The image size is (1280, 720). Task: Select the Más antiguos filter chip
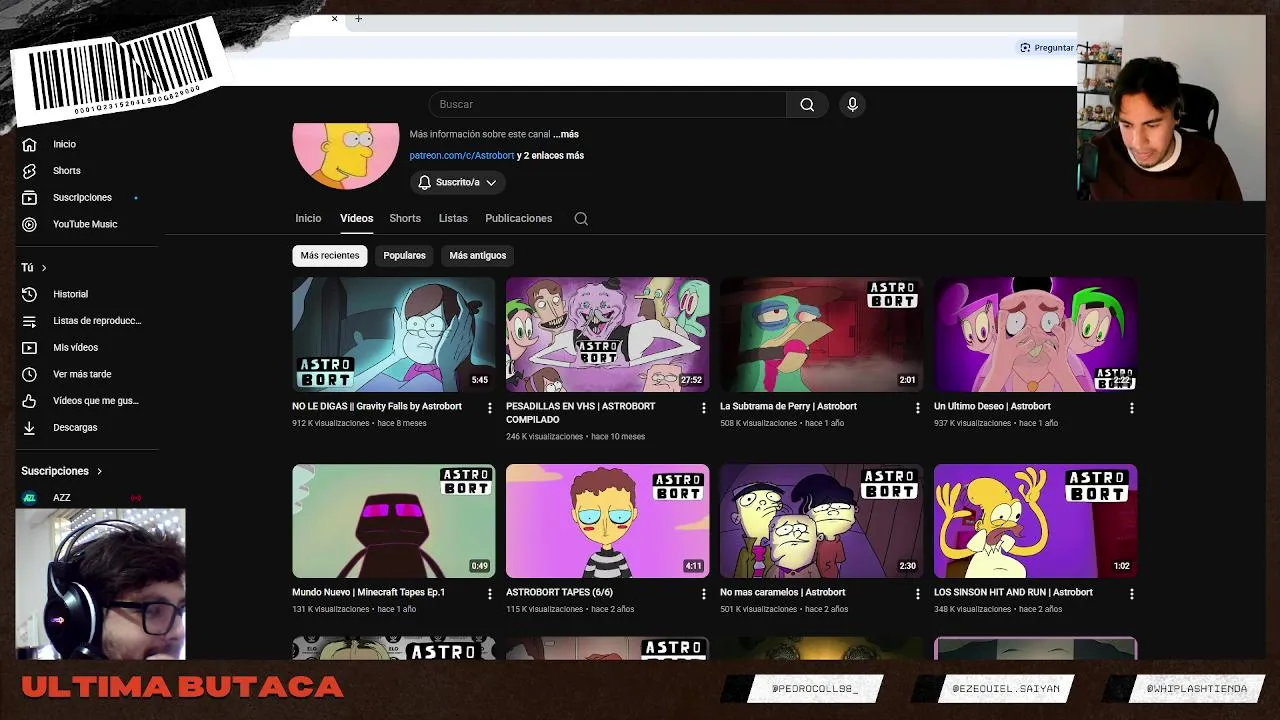click(478, 255)
